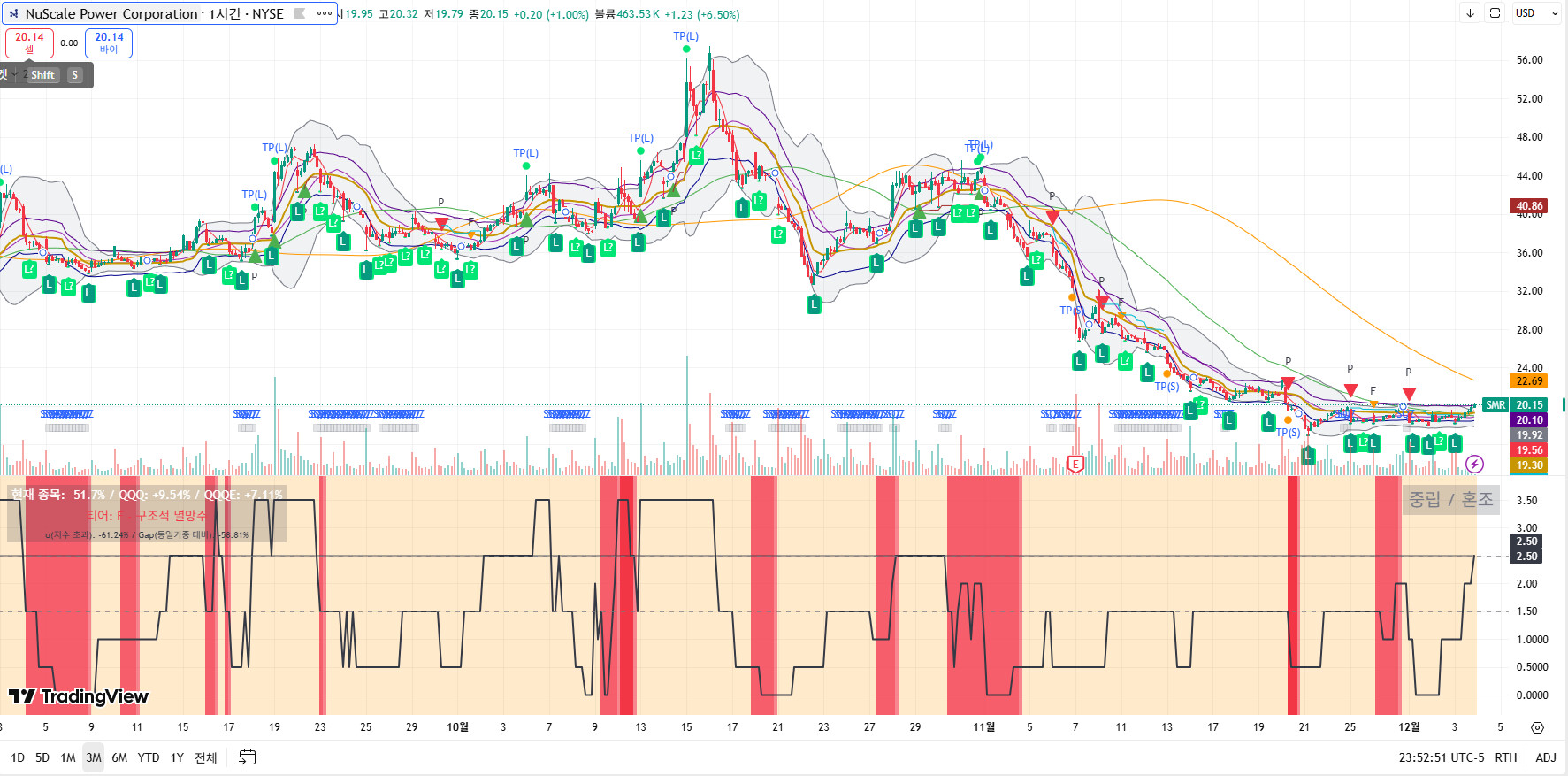Click the red E earnings marker
Image resolution: width=1568 pixels, height=776 pixels.
pyautogui.click(x=1075, y=464)
